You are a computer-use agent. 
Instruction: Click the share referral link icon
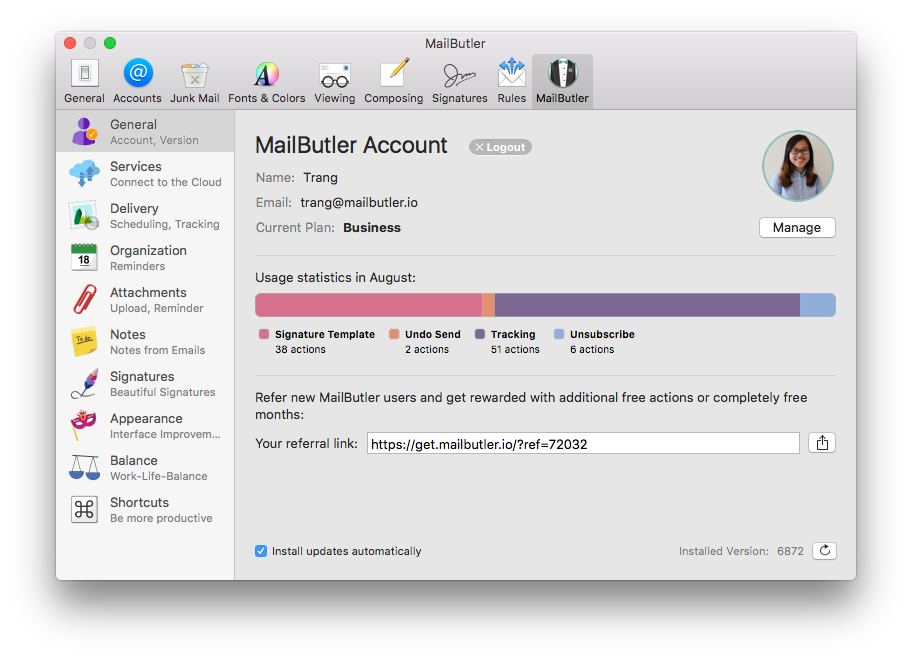pyautogui.click(x=822, y=443)
